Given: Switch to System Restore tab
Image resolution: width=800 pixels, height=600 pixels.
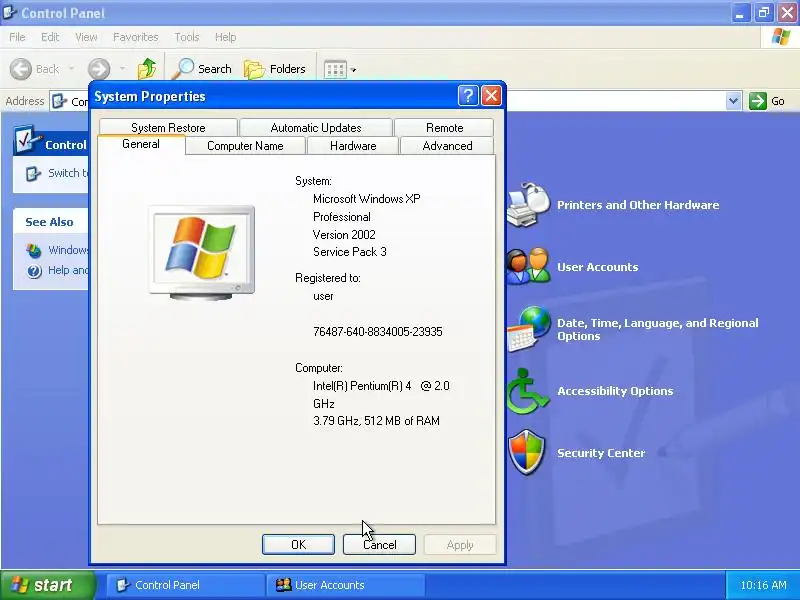Looking at the screenshot, I should point(168,128).
